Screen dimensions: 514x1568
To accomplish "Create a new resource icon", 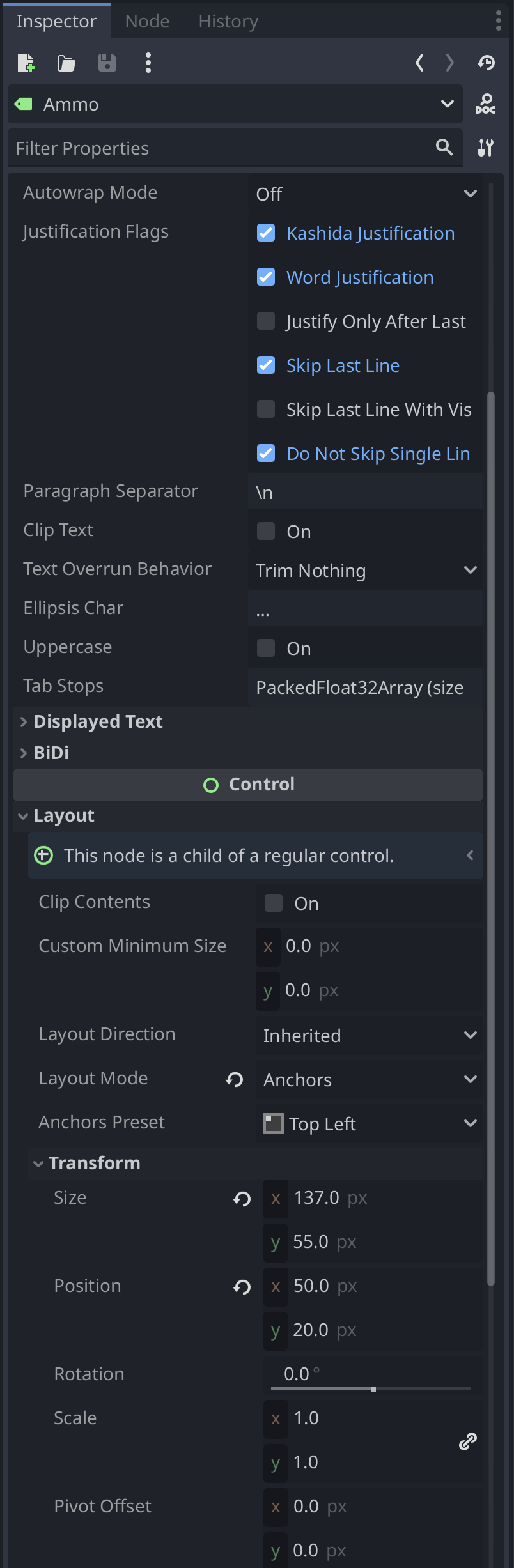I will [x=26, y=63].
